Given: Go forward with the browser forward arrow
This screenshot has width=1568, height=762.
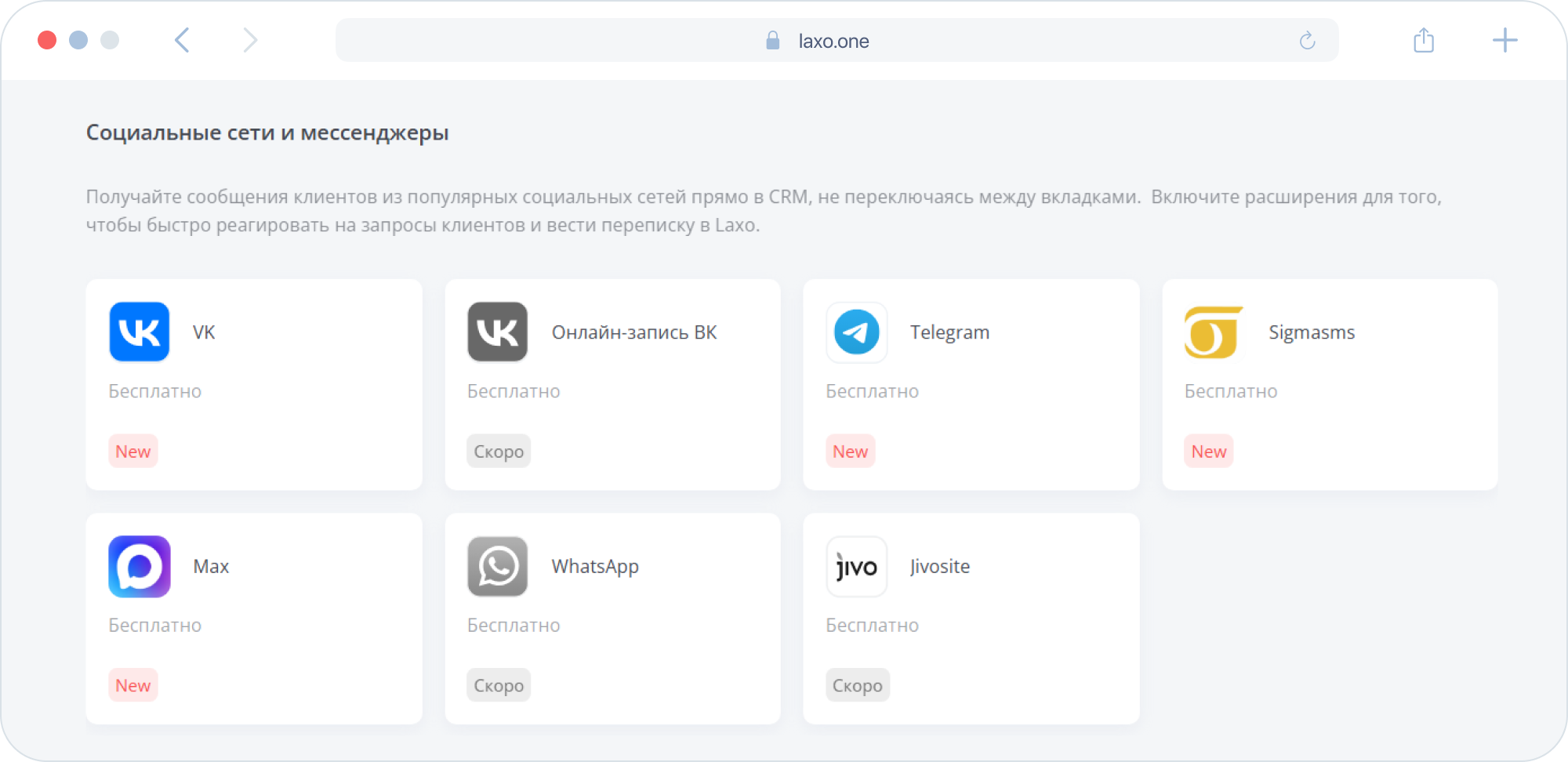Looking at the screenshot, I should point(249,40).
